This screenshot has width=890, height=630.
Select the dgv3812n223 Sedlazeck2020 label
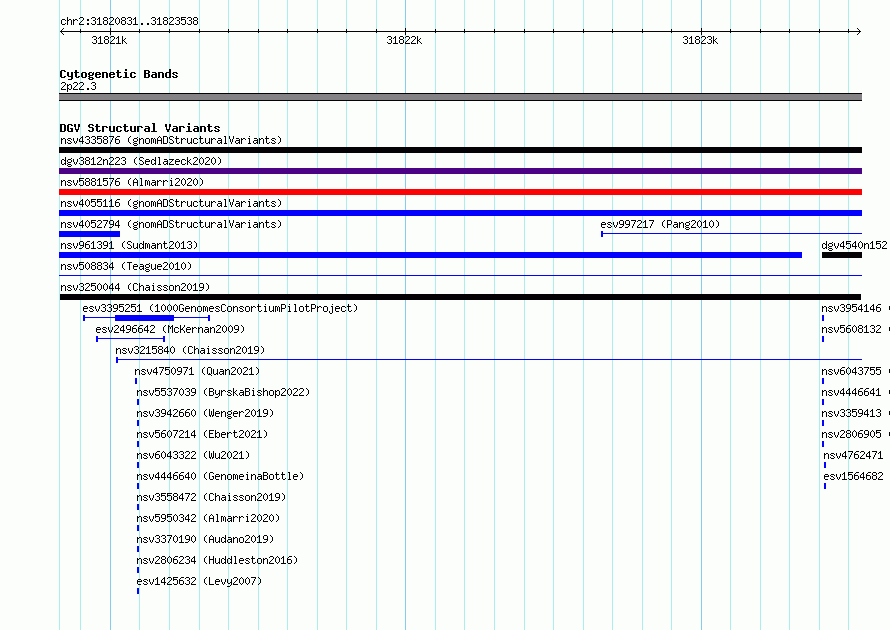pos(141,161)
